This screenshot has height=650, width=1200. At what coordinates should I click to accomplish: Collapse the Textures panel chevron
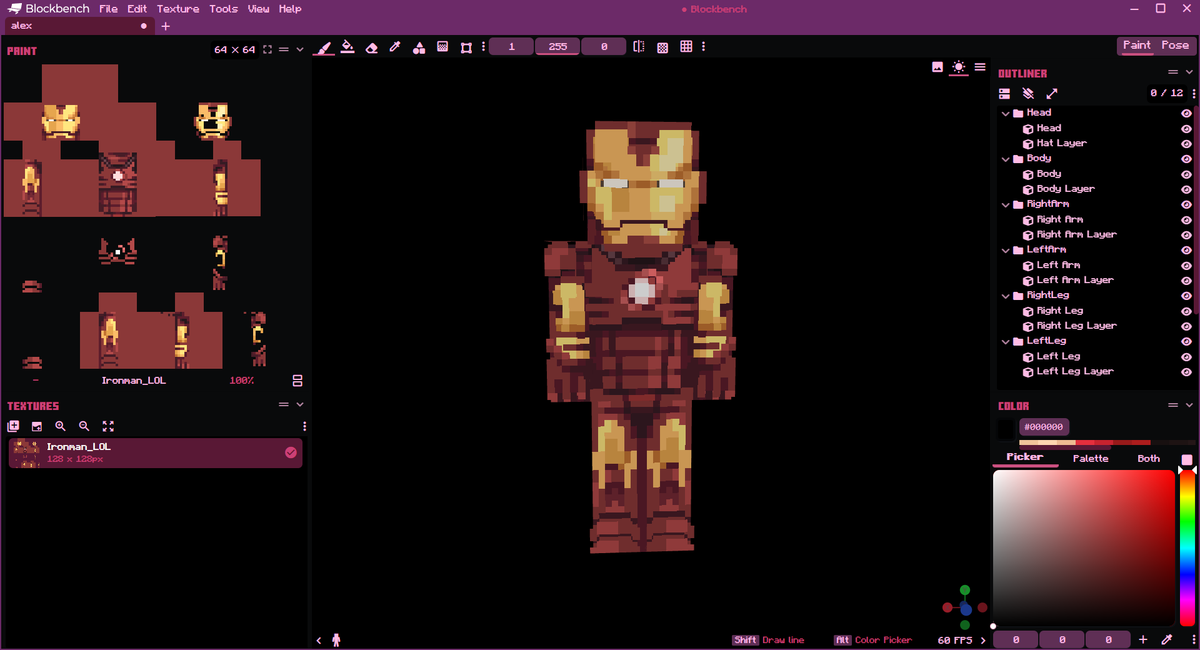(x=301, y=405)
